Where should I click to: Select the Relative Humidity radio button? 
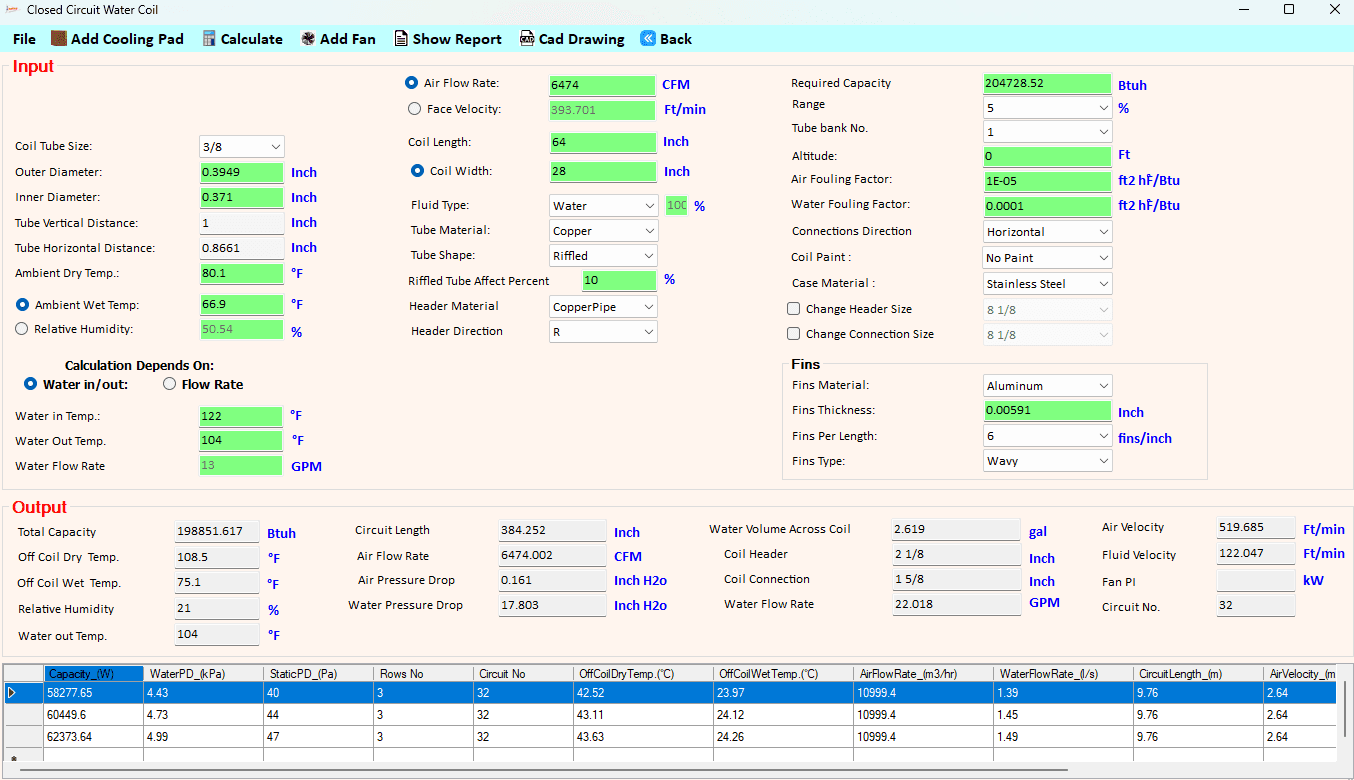(22, 329)
